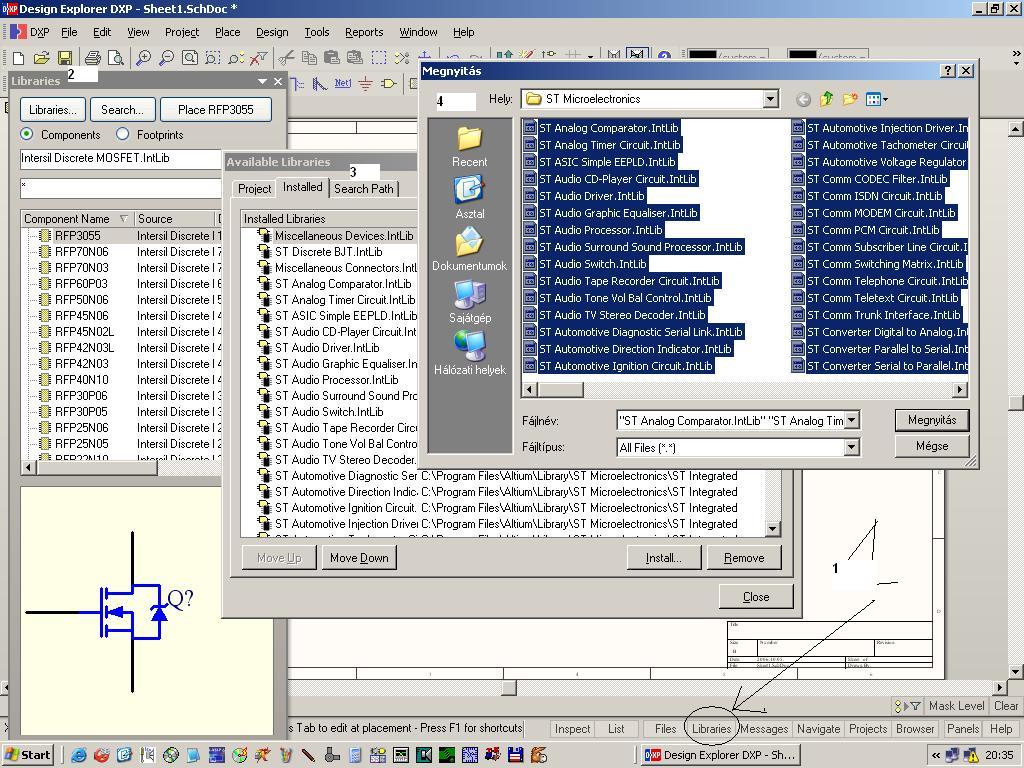1024x768 pixels.
Task: Click the Deselect All icon
Action: [x=402, y=58]
